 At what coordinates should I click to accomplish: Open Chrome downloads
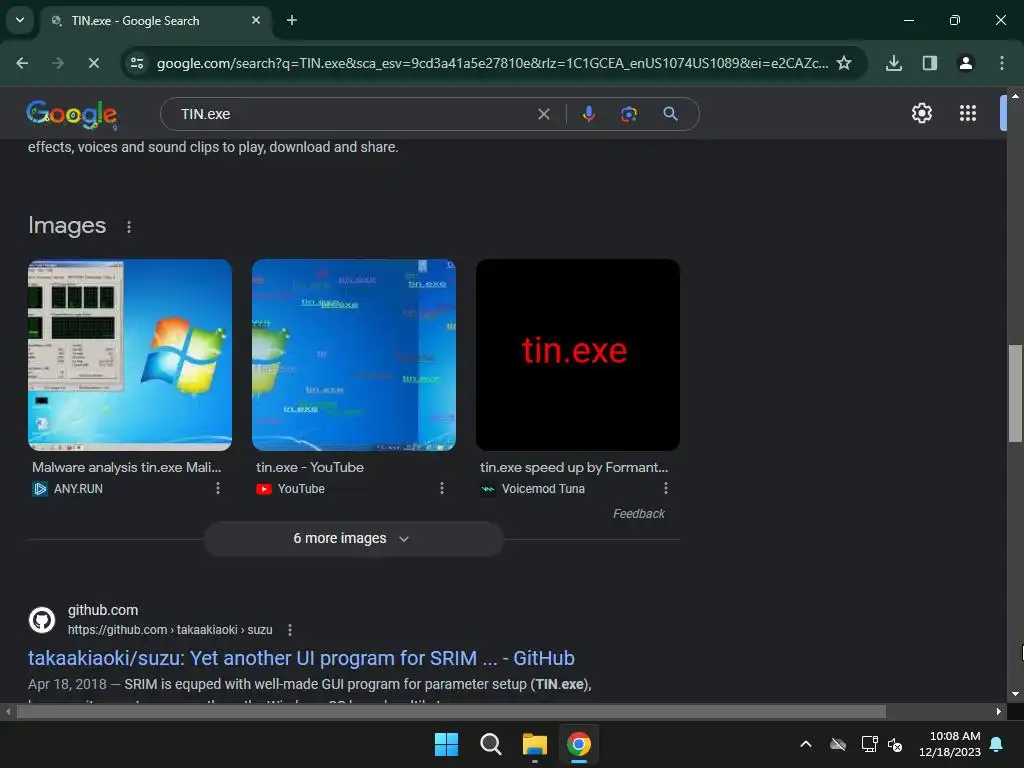893,63
